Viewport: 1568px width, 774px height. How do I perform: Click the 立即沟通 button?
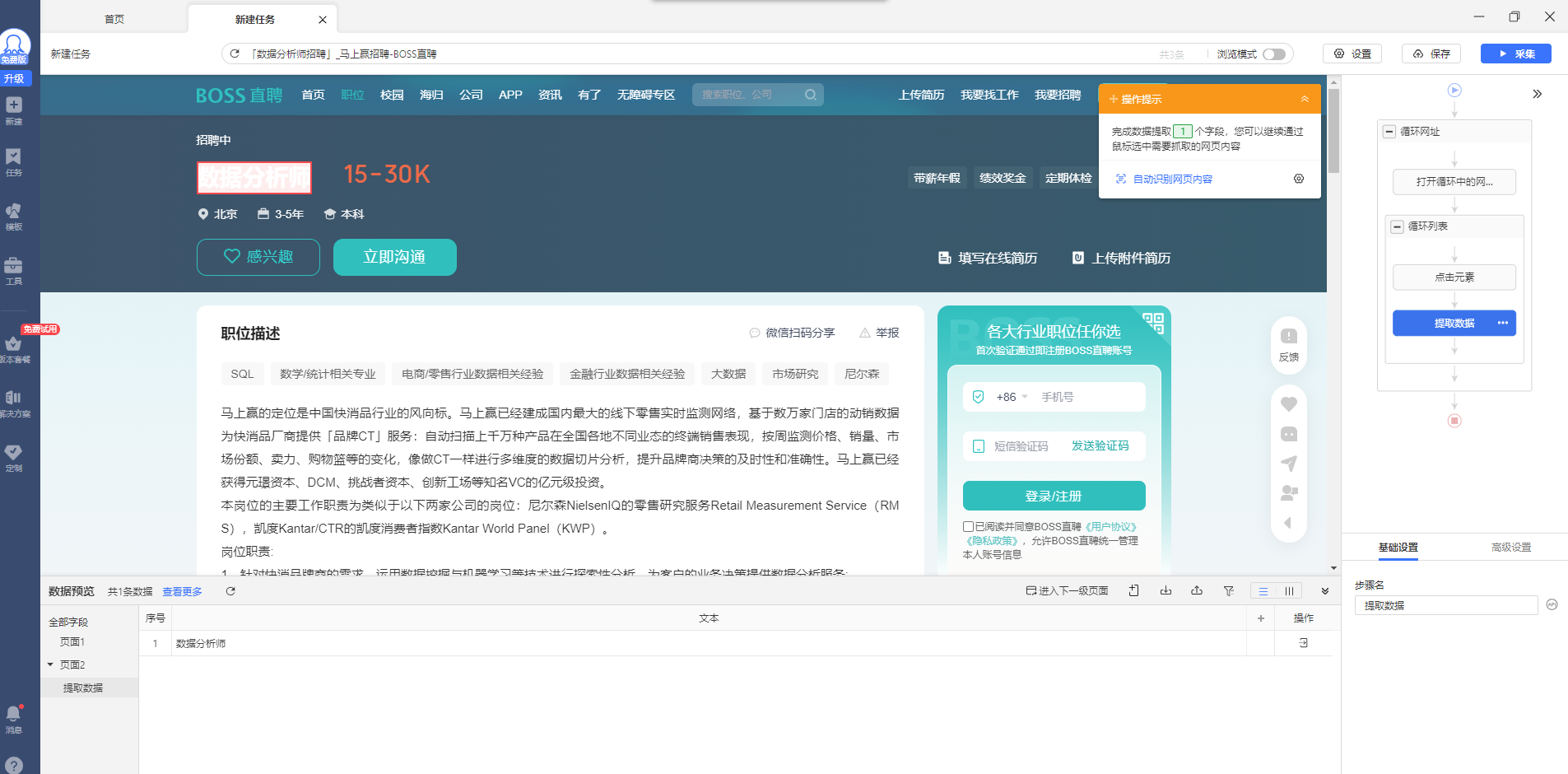click(x=395, y=257)
